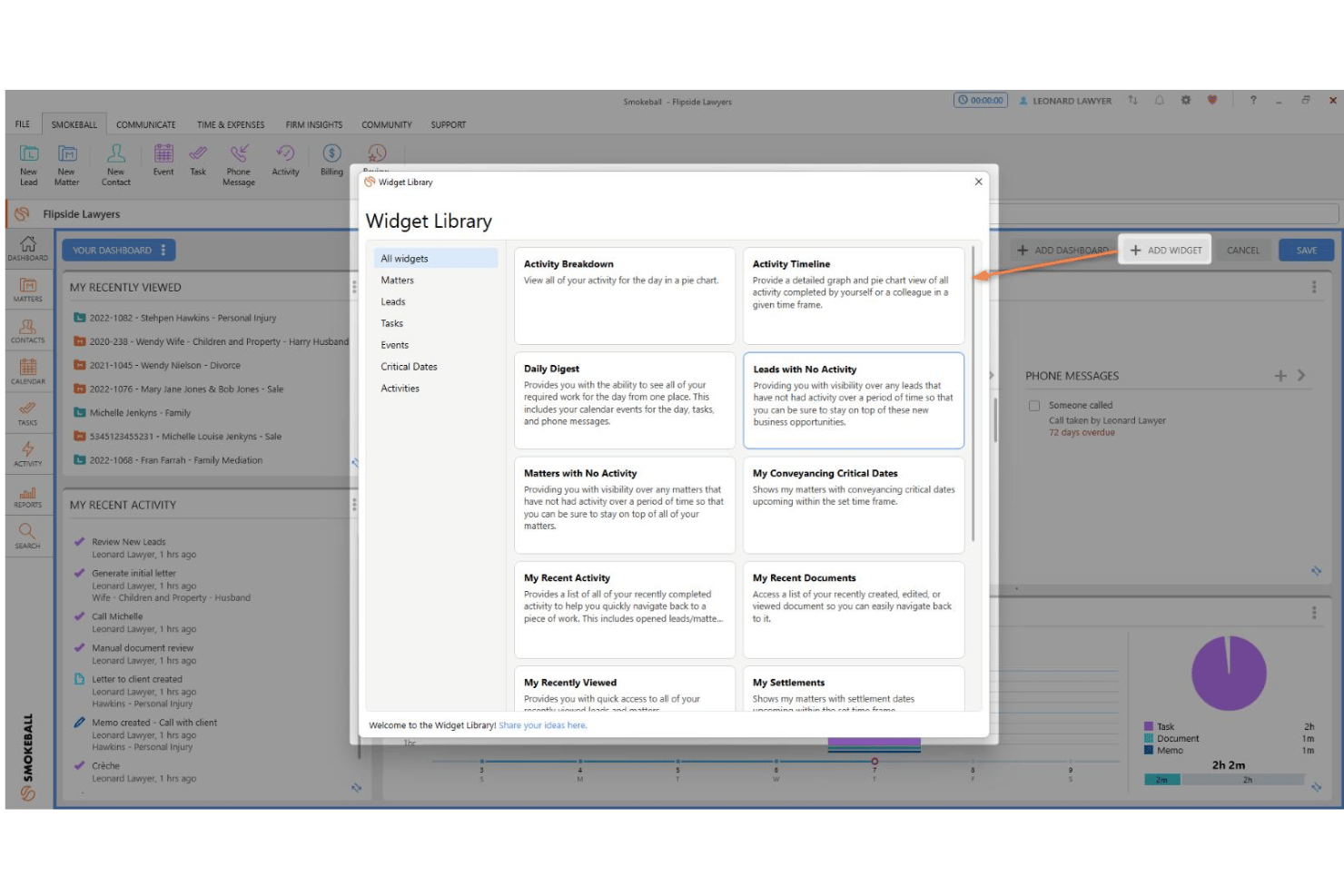Open the pie chart widget's three-dot menu
Viewport: 1344px width, 896px height.
pos(1313,613)
